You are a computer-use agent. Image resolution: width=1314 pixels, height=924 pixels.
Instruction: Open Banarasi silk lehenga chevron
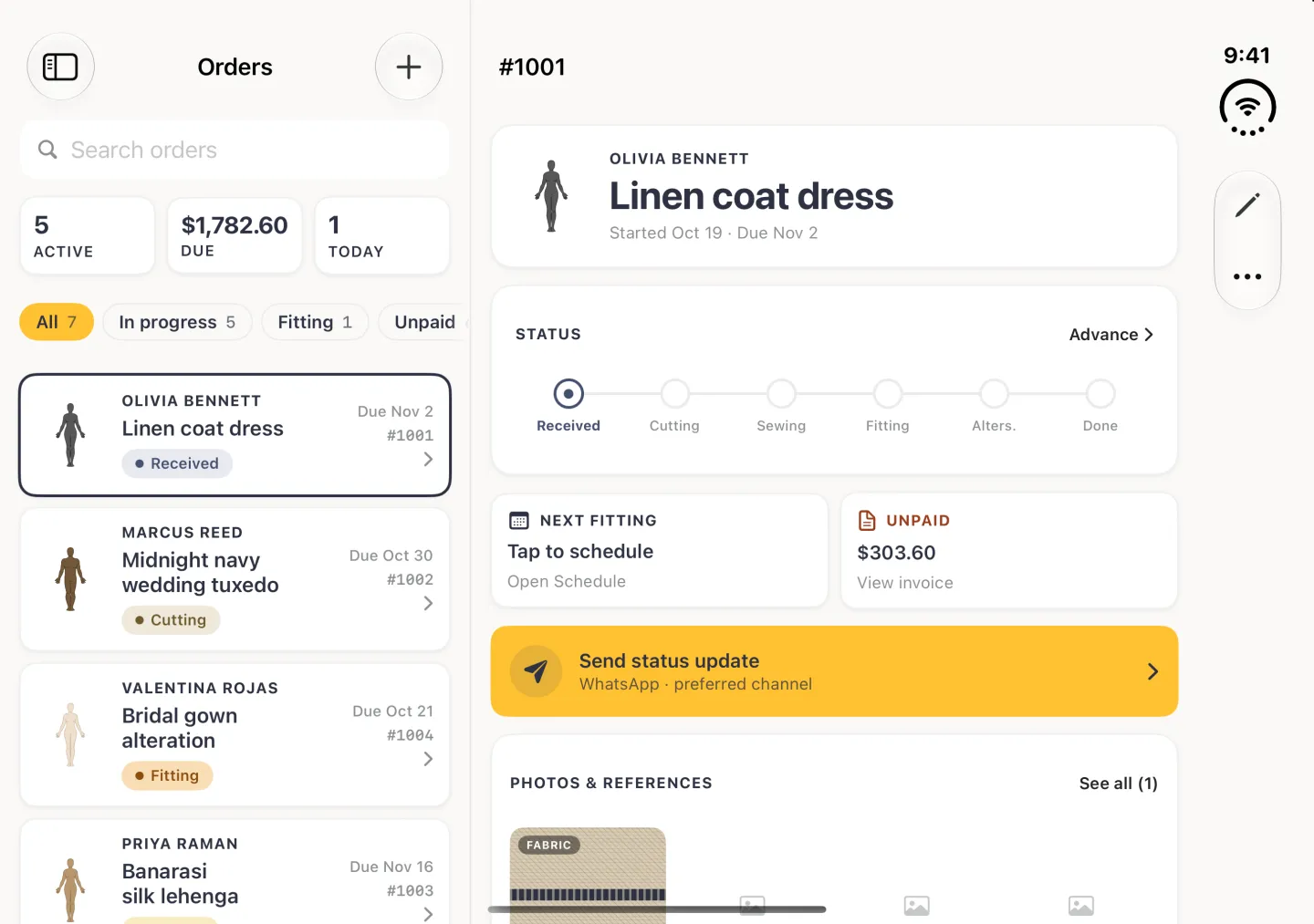[428, 914]
